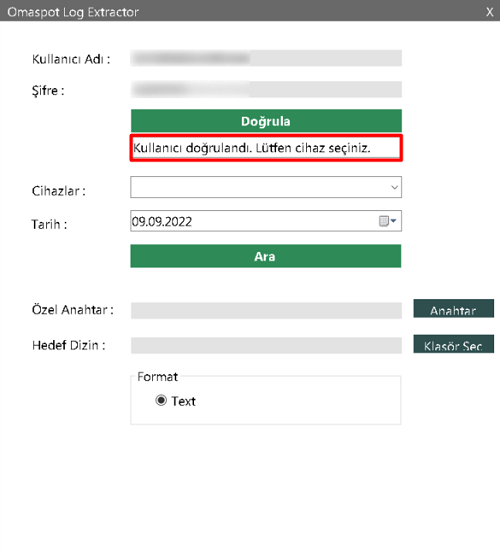The width and height of the screenshot is (500, 556).
Task: Click the Anahtar key button
Action: tap(454, 308)
